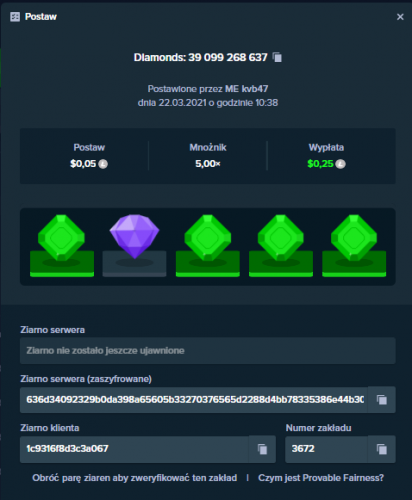
Task: Click the Postaw header icon
Action: click(15, 17)
